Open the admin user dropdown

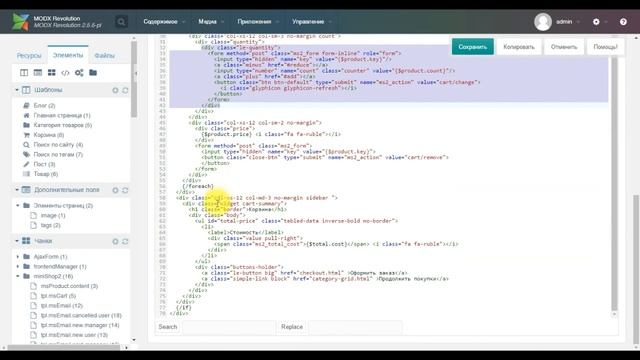coord(568,22)
